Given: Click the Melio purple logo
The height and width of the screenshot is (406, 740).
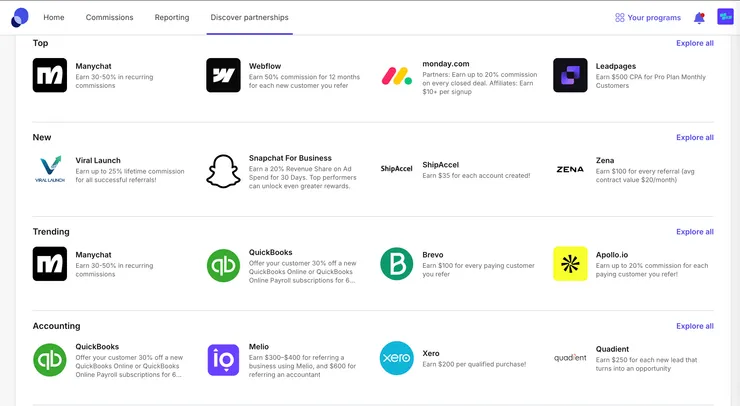Looking at the screenshot, I should tap(223, 359).
